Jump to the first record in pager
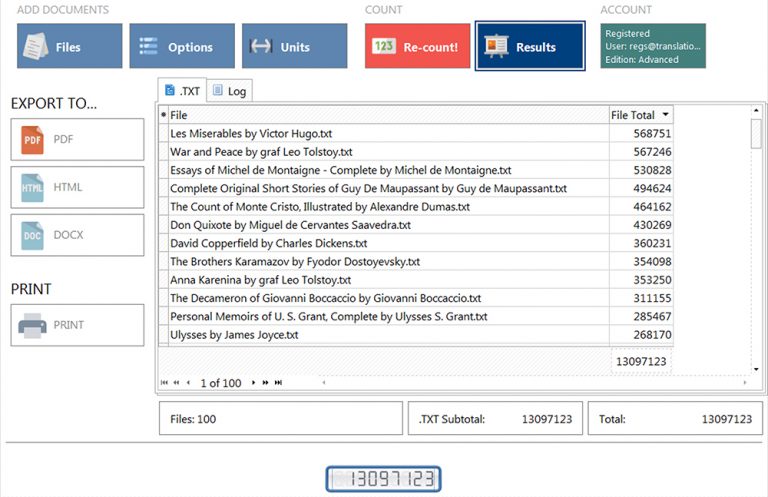This screenshot has height=497, width=768. [x=164, y=383]
